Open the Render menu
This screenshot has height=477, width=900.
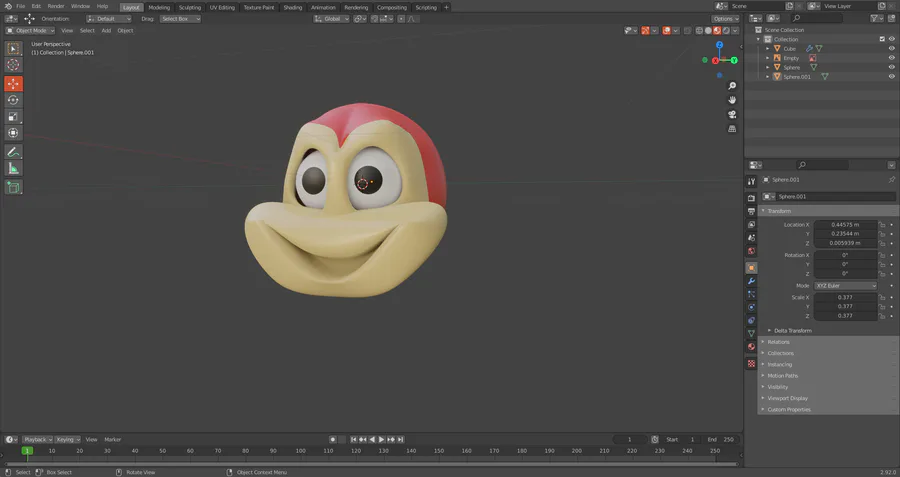[56, 6]
